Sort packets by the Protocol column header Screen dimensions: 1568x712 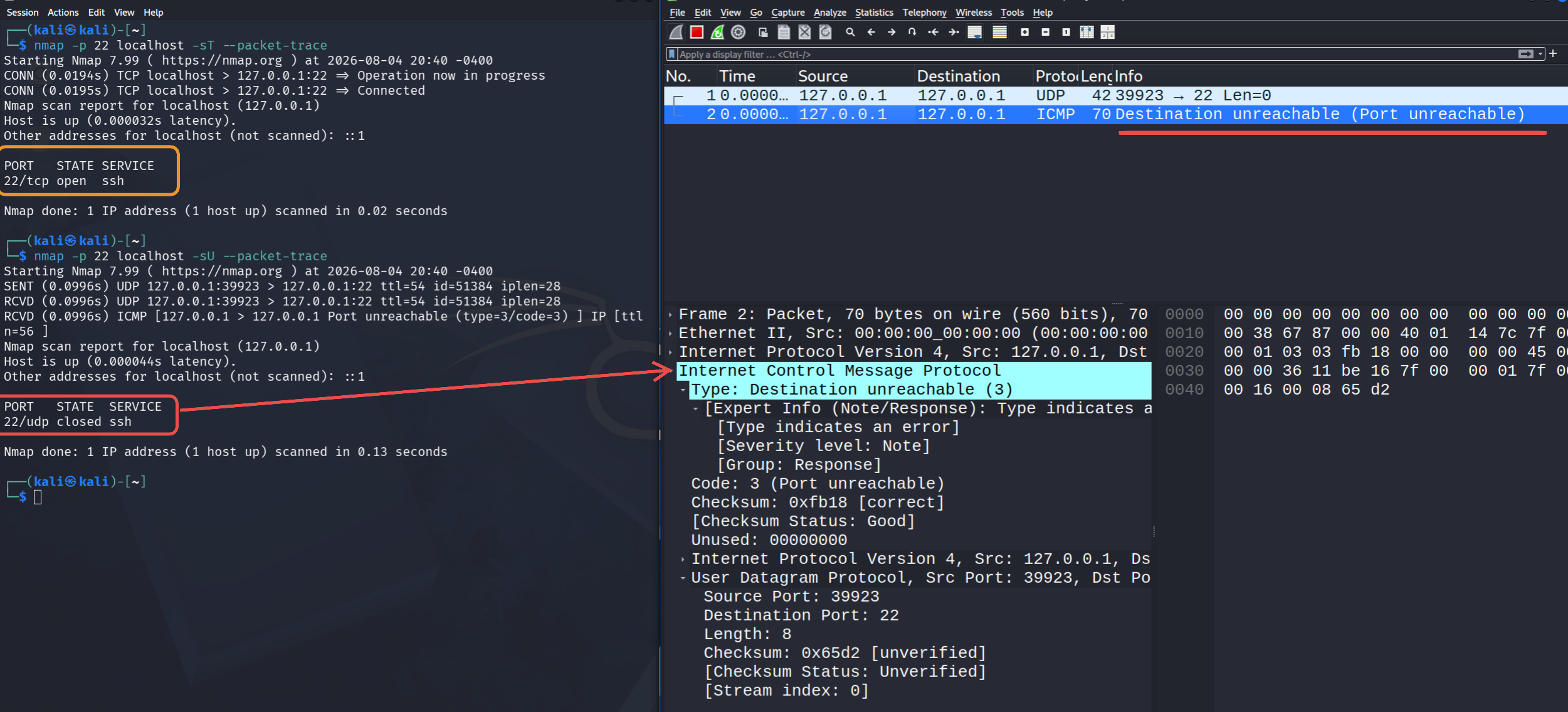(1056, 76)
